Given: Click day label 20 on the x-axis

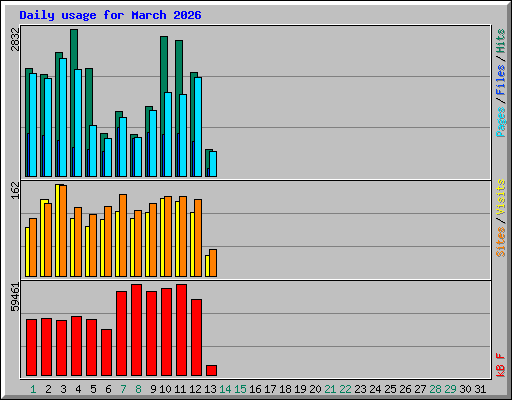Looking at the screenshot, I should tap(315, 389).
